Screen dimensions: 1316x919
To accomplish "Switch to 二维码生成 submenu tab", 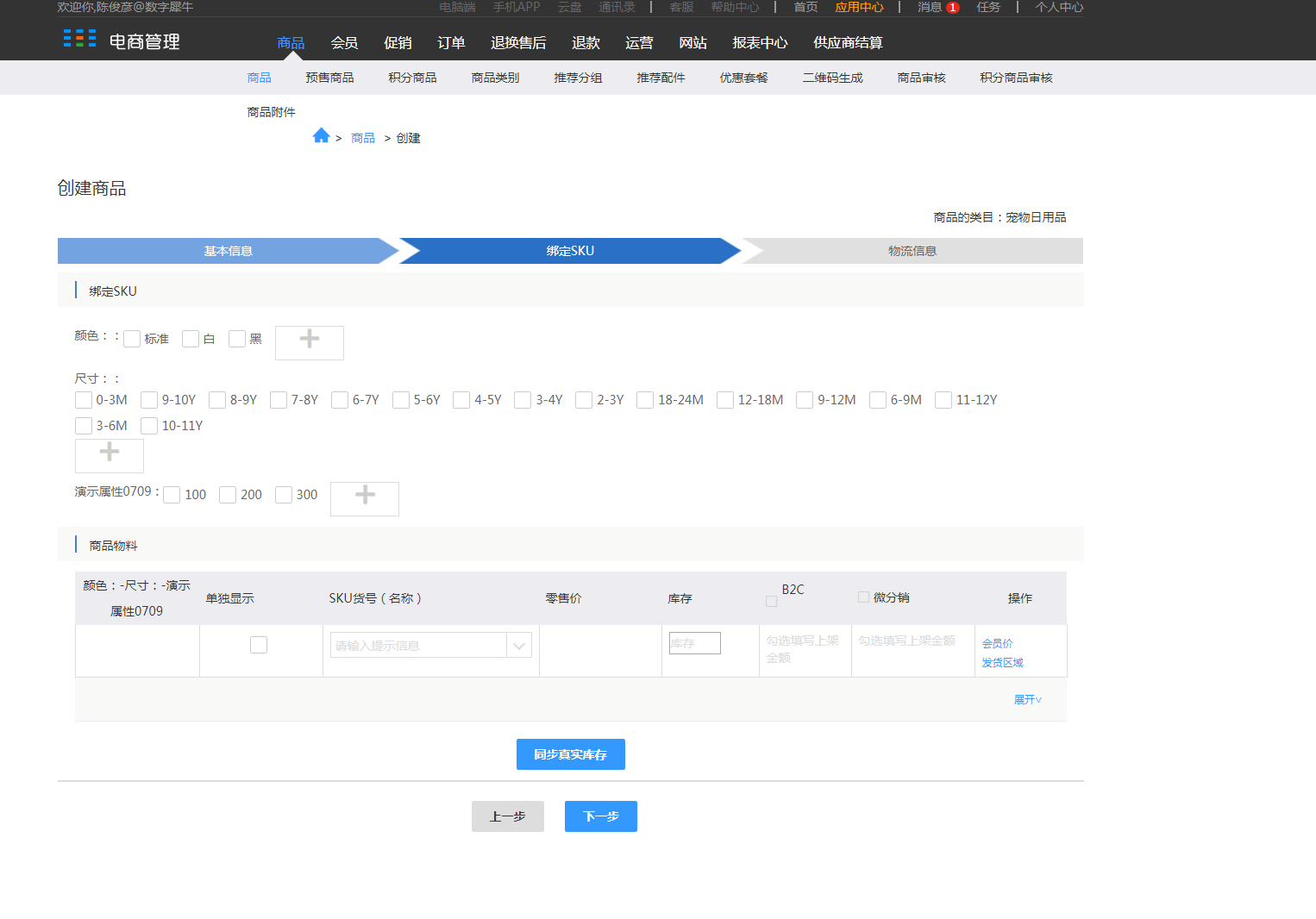I will coord(832,78).
